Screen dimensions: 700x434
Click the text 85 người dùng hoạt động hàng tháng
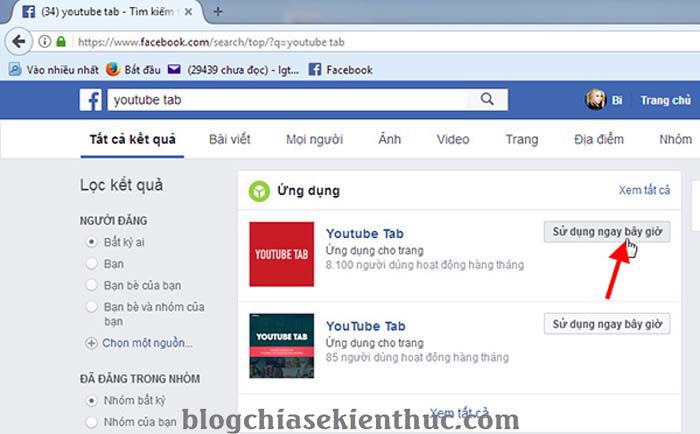point(417,357)
